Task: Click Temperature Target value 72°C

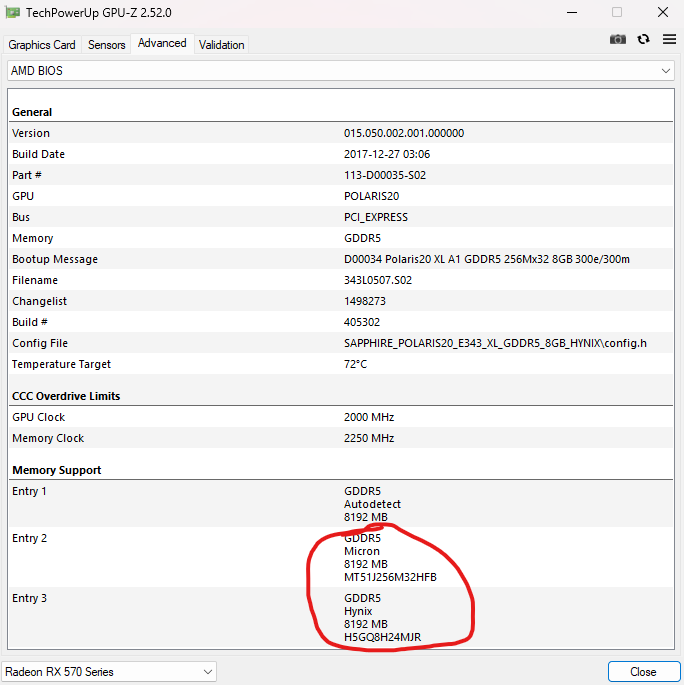Action: [355, 364]
